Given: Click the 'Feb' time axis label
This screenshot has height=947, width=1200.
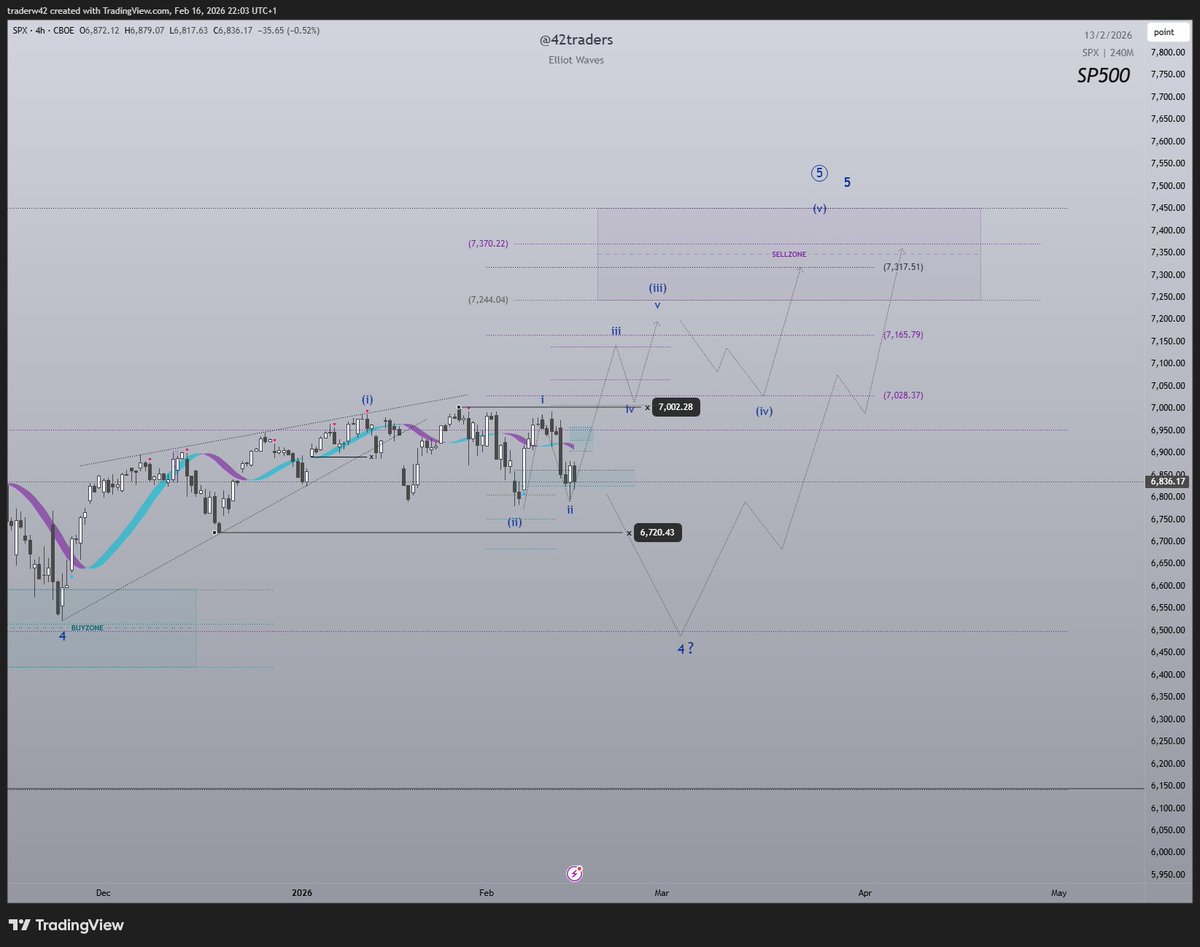Looking at the screenshot, I should tap(488, 891).
